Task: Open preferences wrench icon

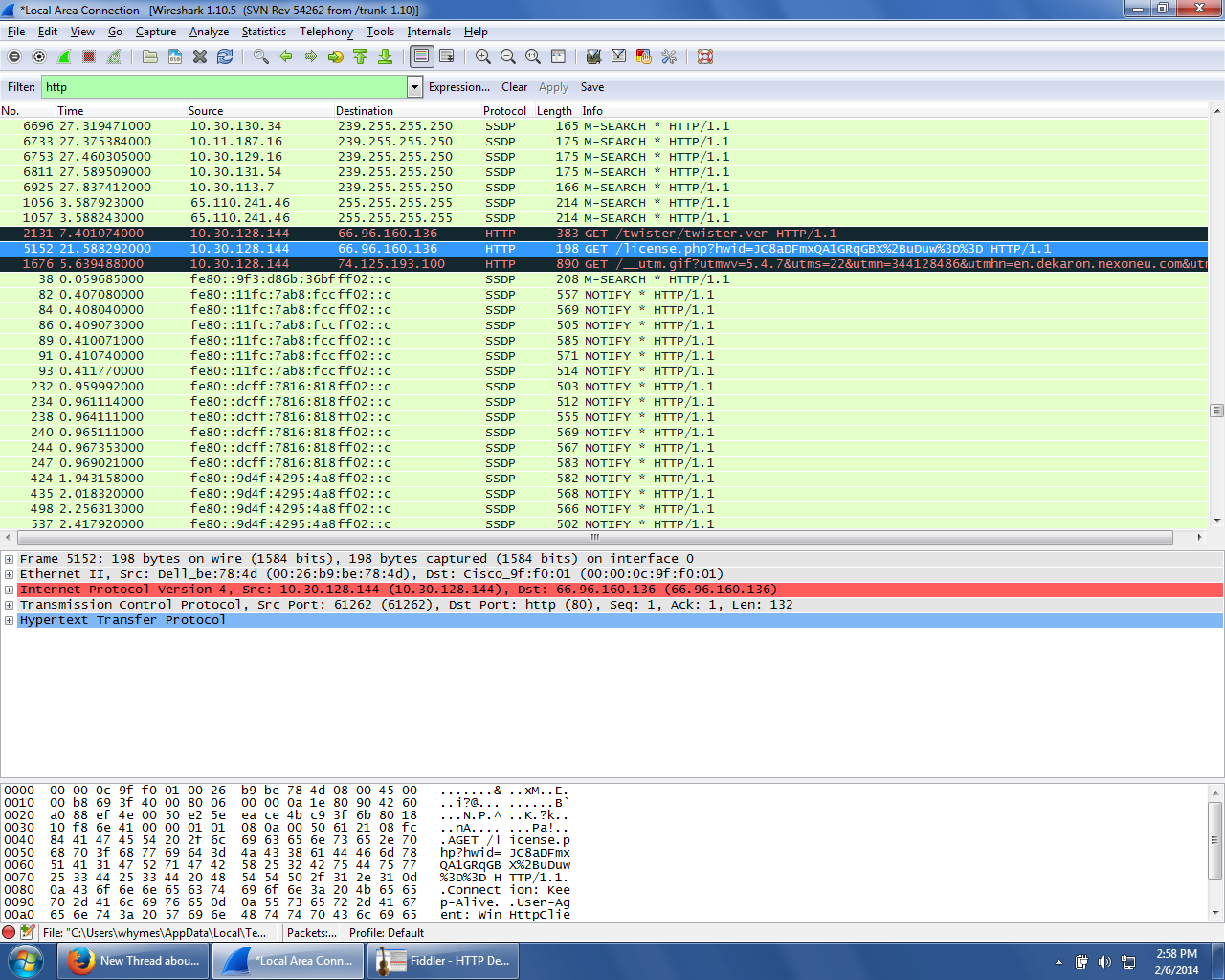Action: coord(669,56)
